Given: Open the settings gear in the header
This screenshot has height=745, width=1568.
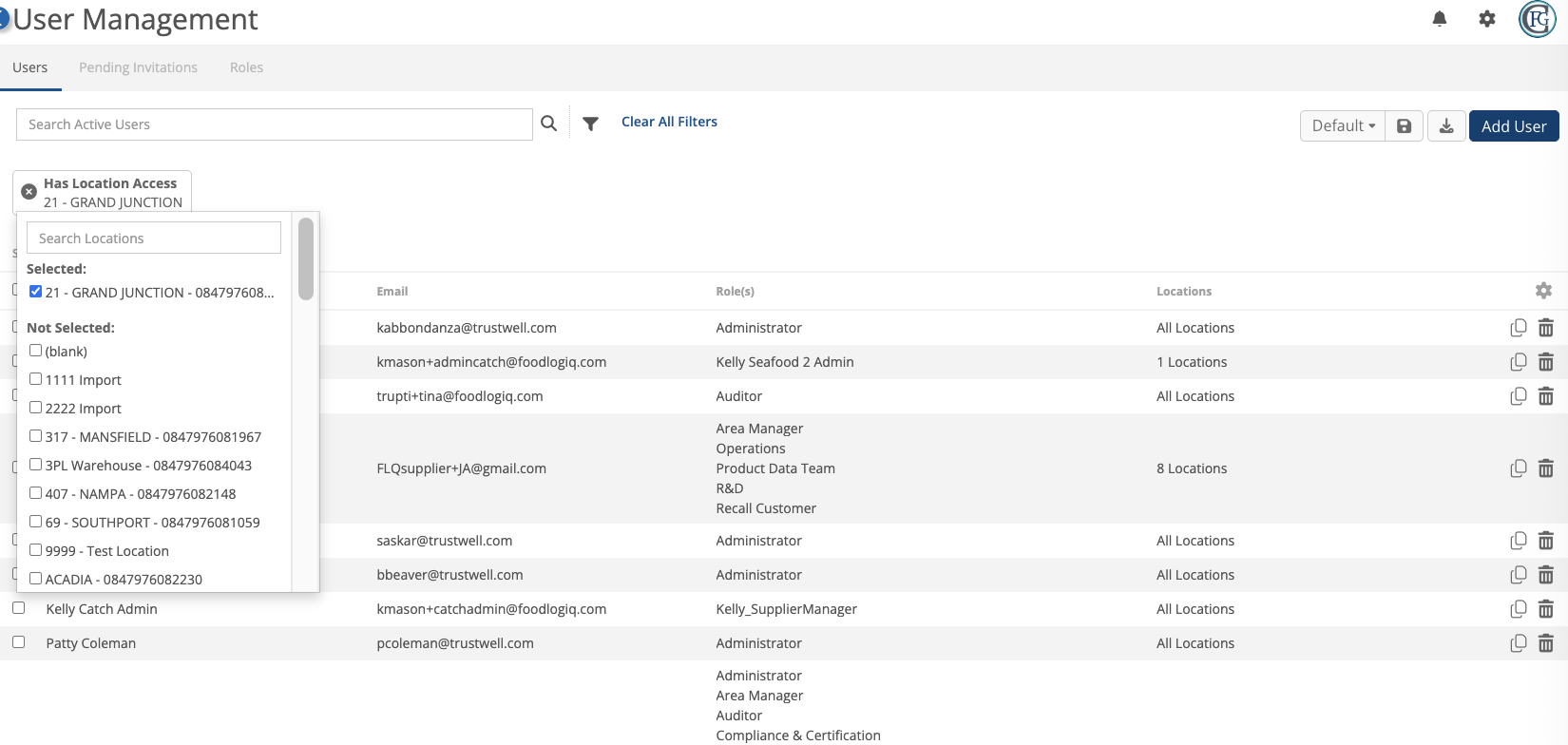Looking at the screenshot, I should tap(1487, 19).
